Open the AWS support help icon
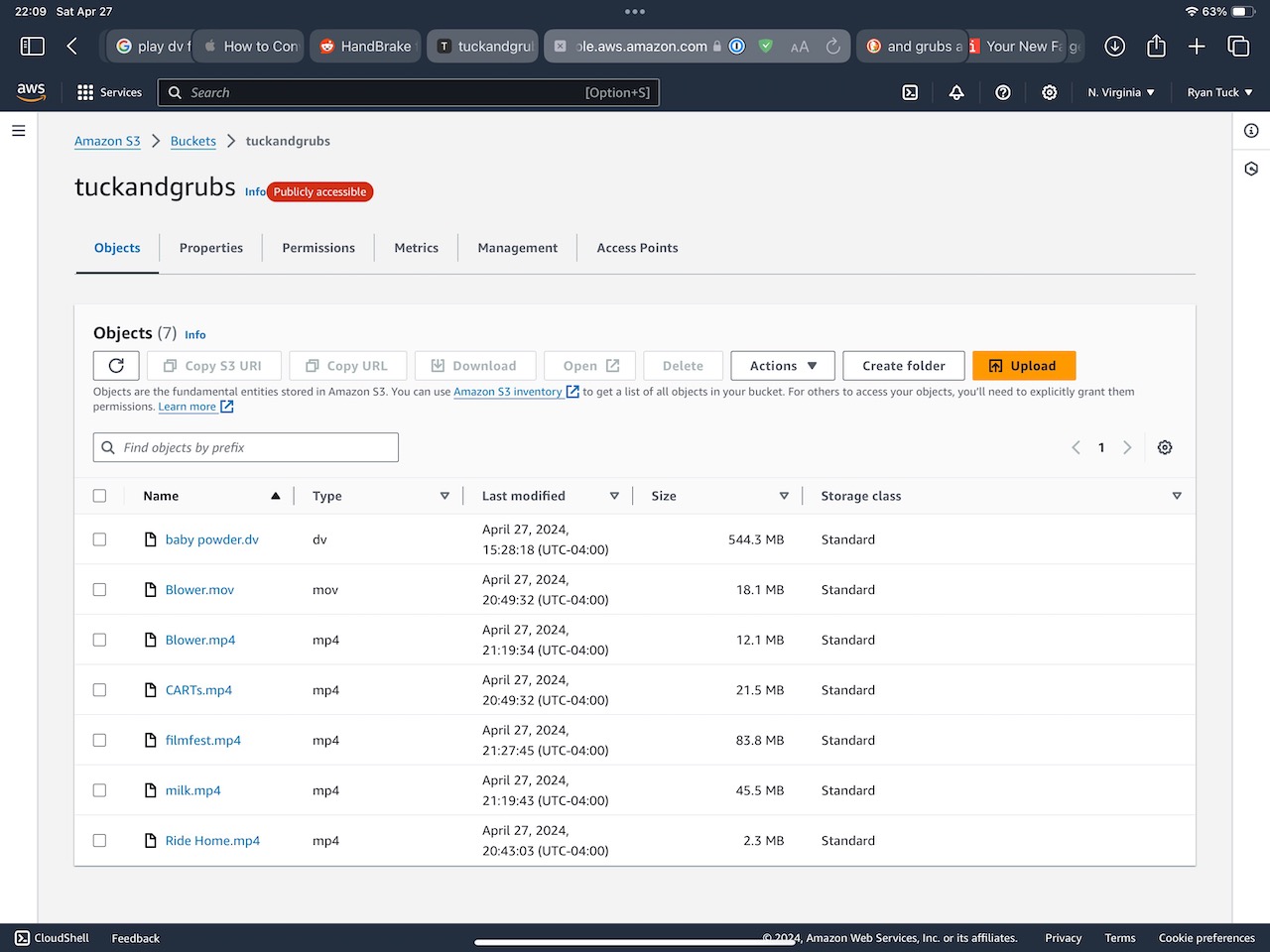Image resolution: width=1270 pixels, height=952 pixels. pyautogui.click(x=1003, y=92)
